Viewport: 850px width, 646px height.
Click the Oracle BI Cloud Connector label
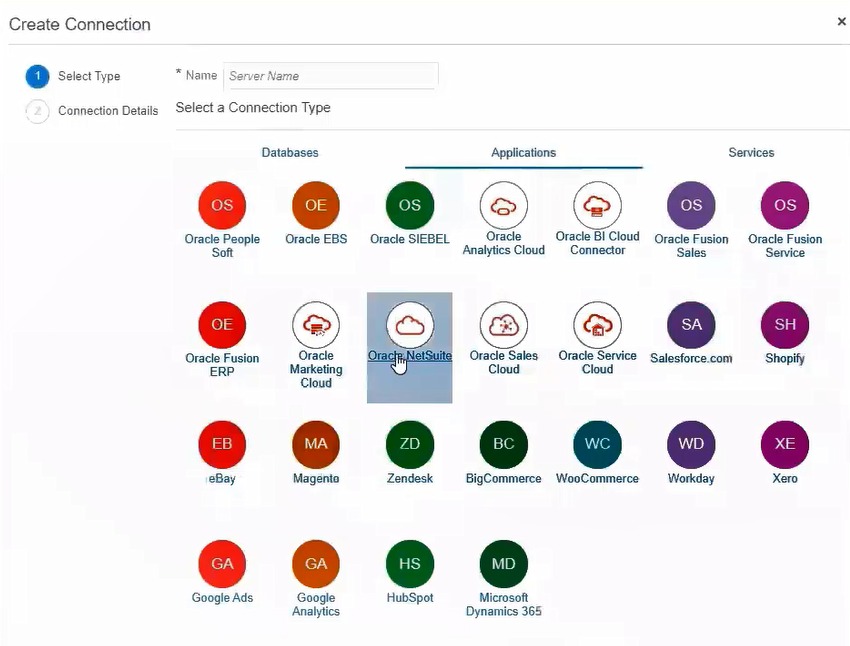pyautogui.click(x=597, y=243)
